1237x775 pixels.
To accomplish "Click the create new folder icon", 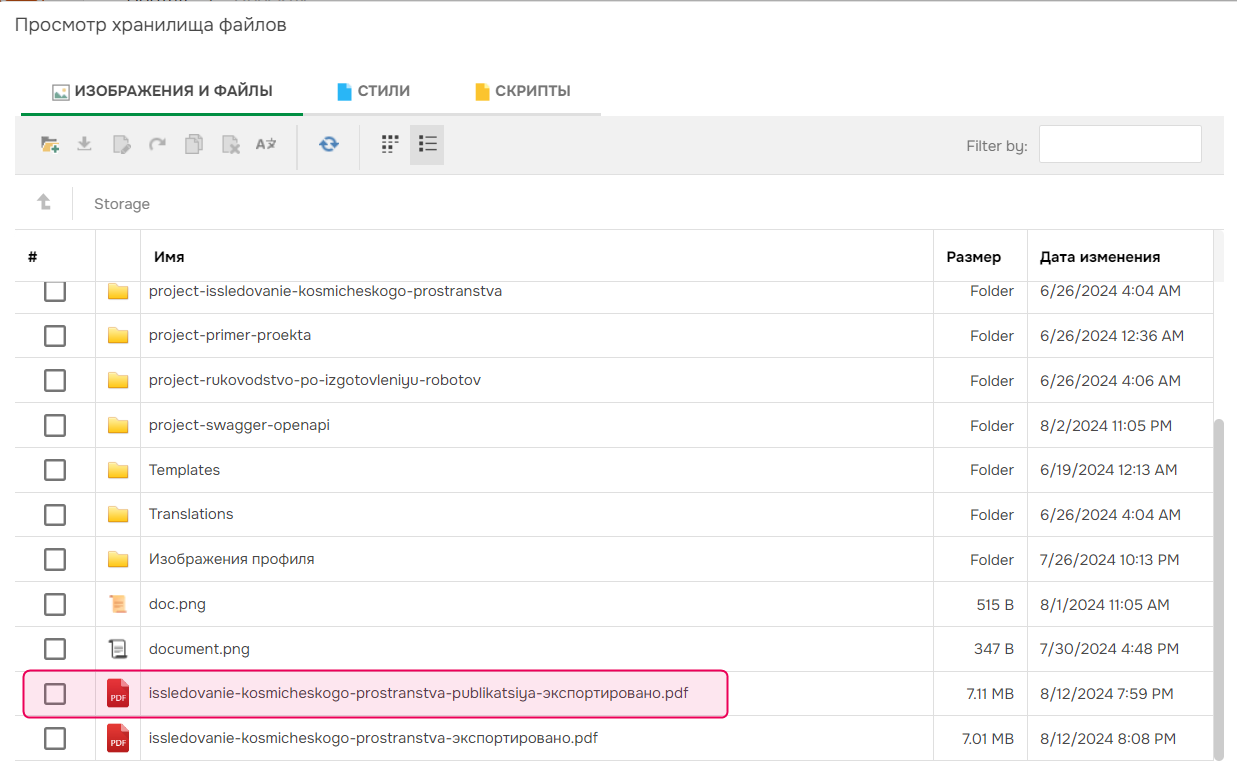I will [49, 145].
